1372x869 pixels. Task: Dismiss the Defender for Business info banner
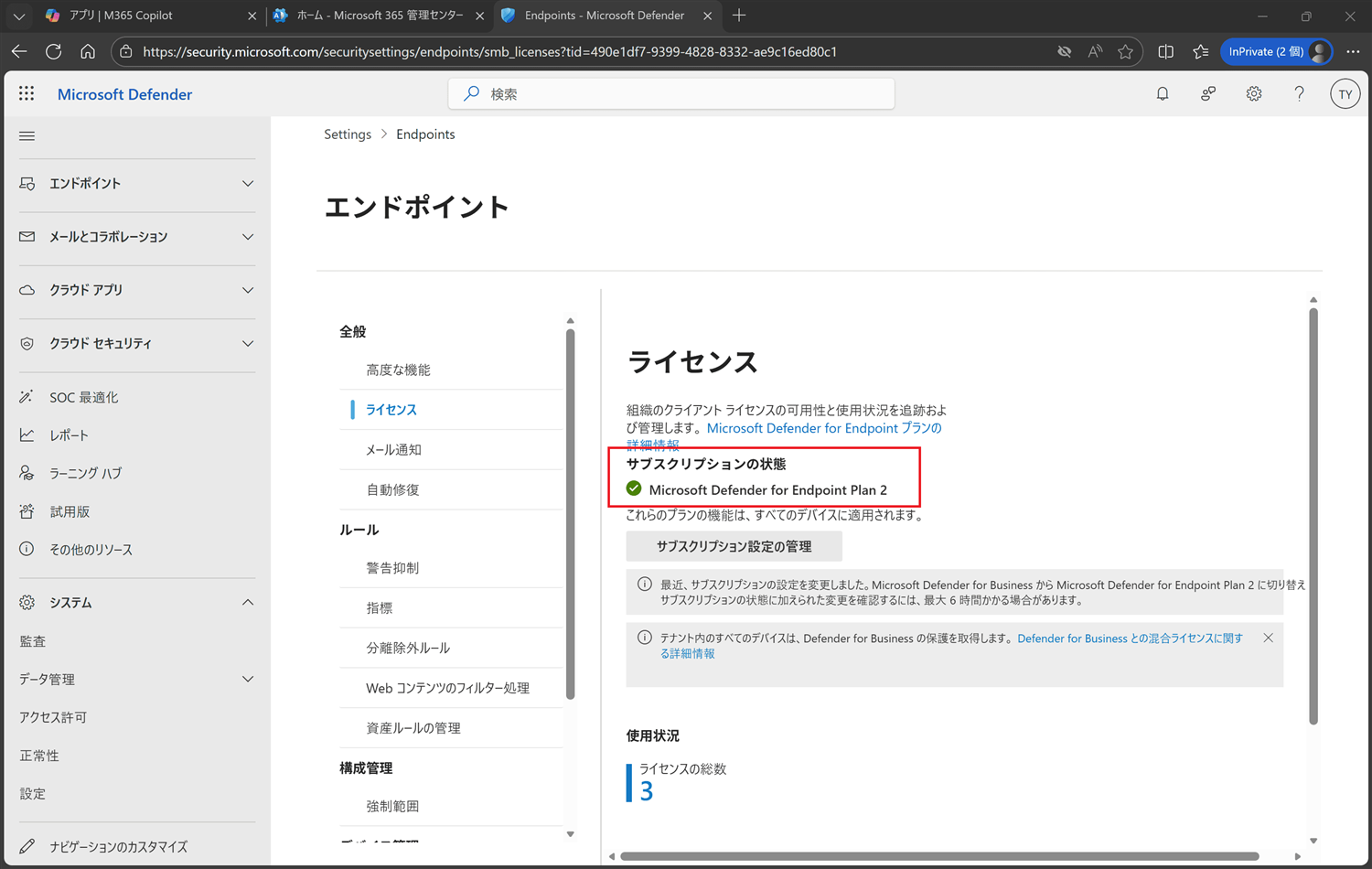[1268, 638]
